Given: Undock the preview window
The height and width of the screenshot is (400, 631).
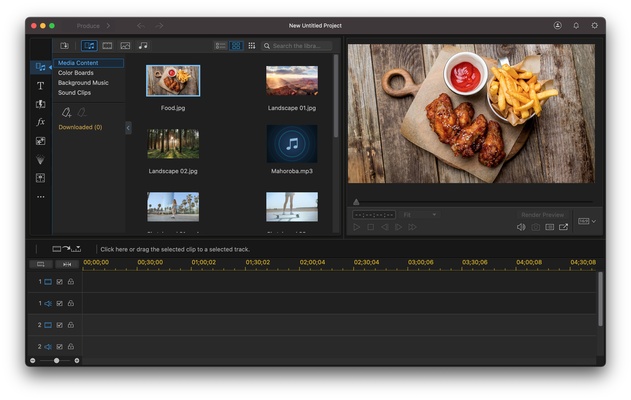Looking at the screenshot, I should point(563,227).
